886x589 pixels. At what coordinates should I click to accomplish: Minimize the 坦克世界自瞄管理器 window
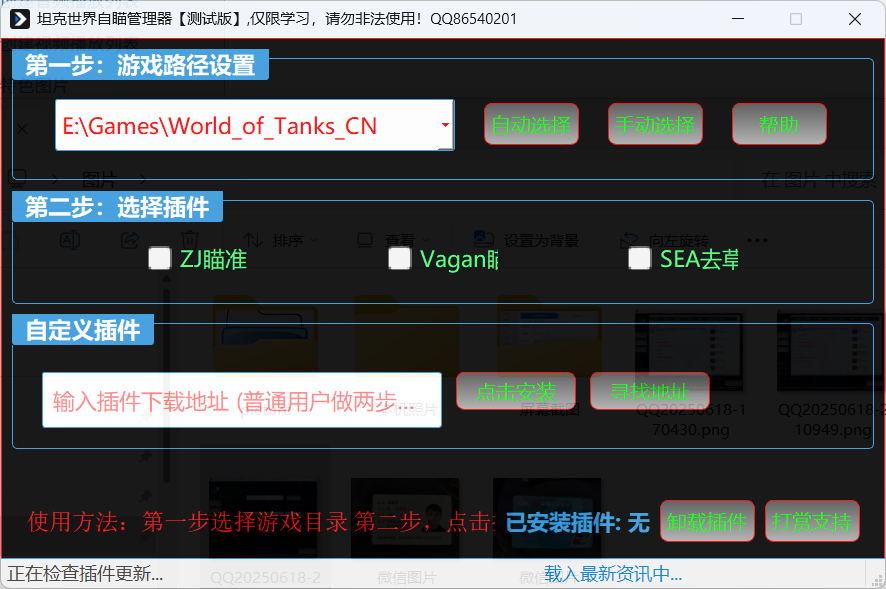[x=737, y=19]
